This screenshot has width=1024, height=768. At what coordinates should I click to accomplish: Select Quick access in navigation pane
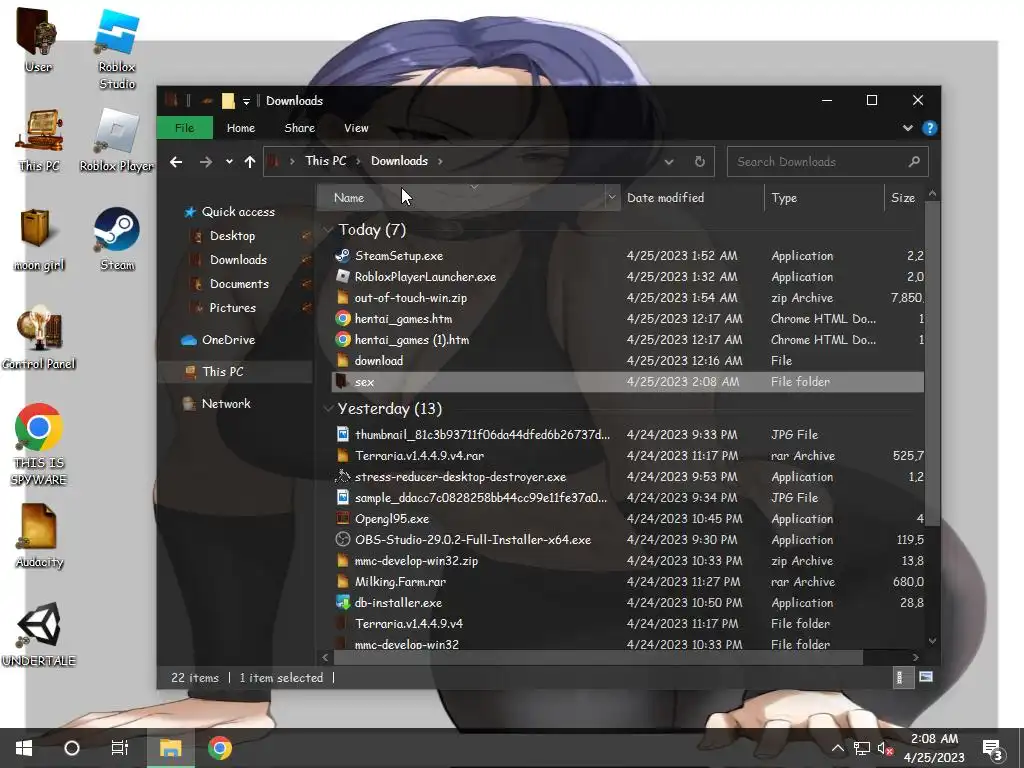tap(238, 212)
